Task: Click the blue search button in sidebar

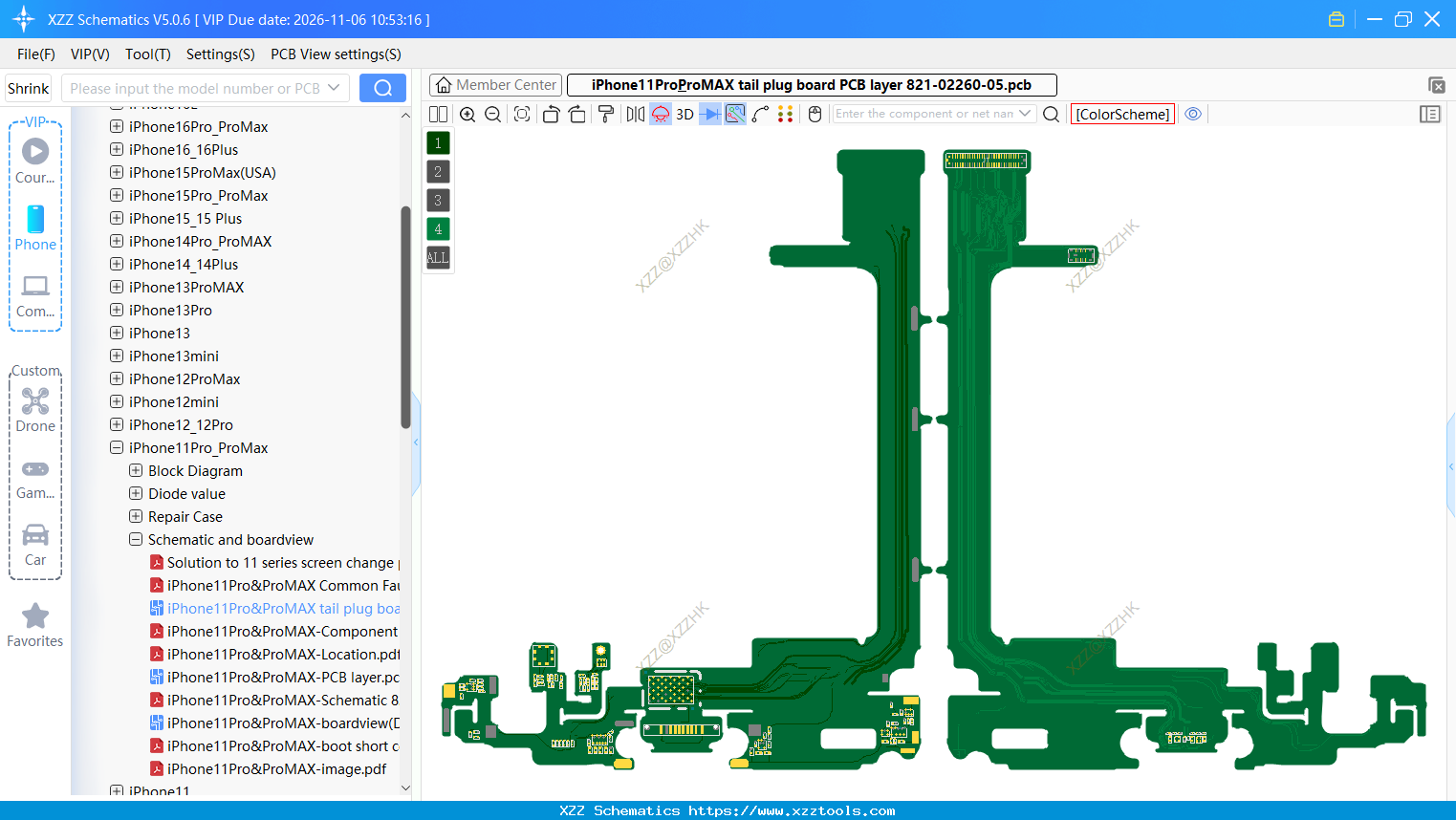Action: coord(382,88)
